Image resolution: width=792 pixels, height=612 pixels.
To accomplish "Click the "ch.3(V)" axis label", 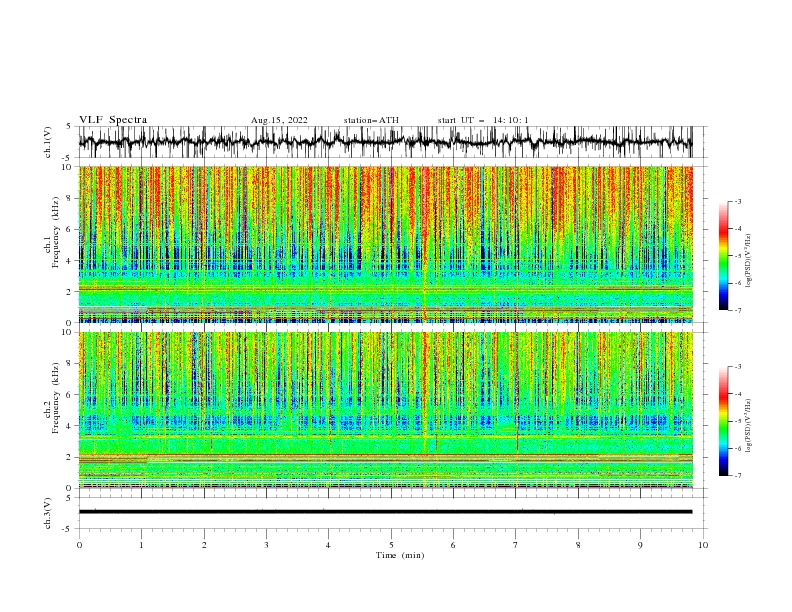I will click(x=48, y=513).
